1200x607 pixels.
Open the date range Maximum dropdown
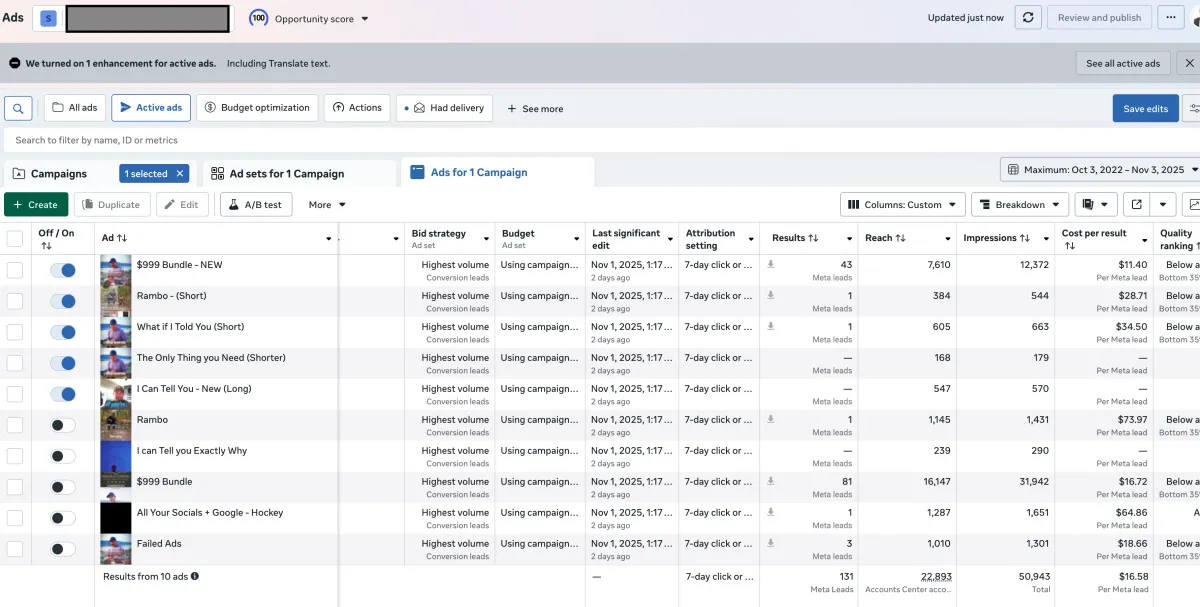point(1102,170)
